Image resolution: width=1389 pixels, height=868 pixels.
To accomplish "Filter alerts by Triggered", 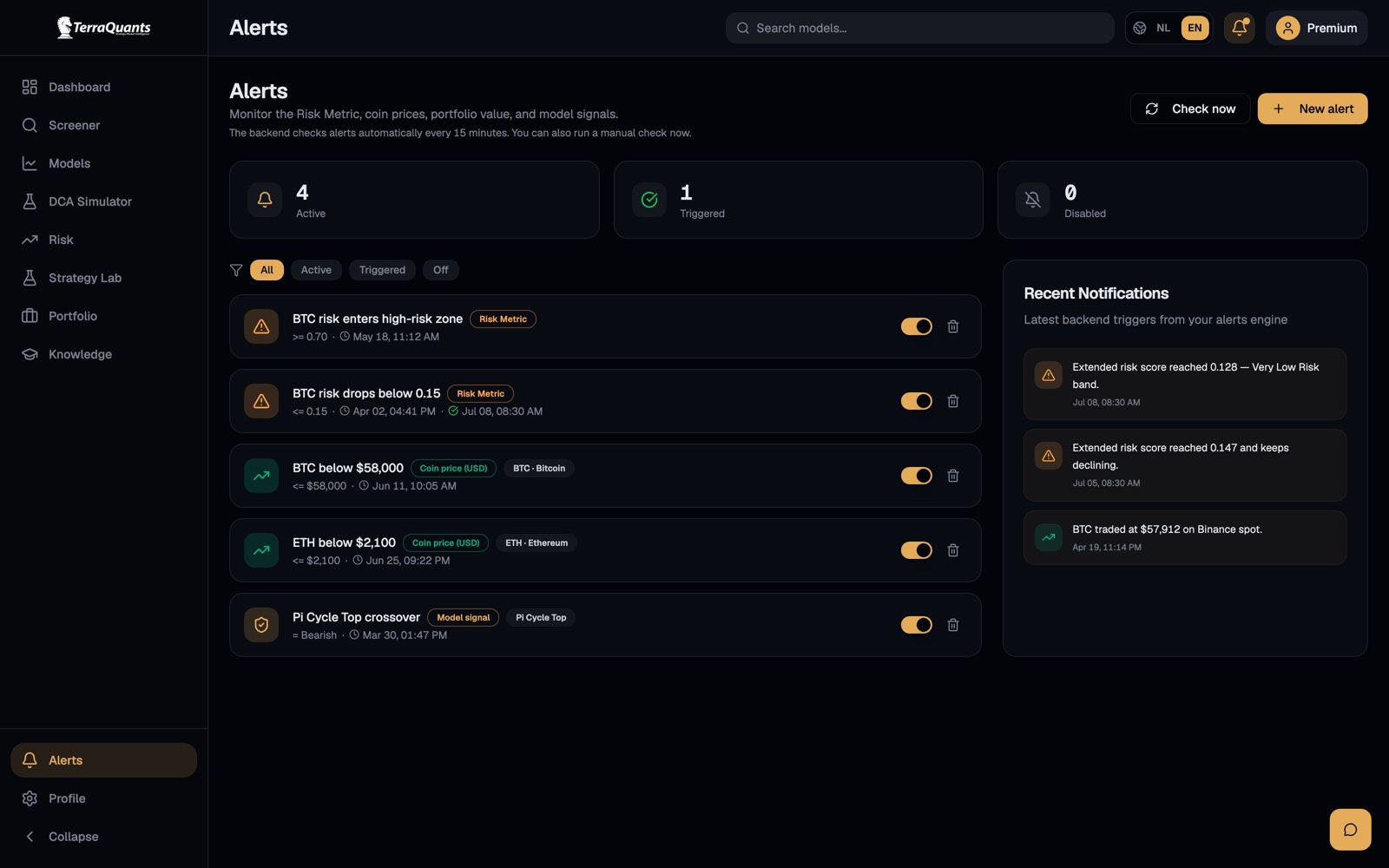I will pos(382,270).
